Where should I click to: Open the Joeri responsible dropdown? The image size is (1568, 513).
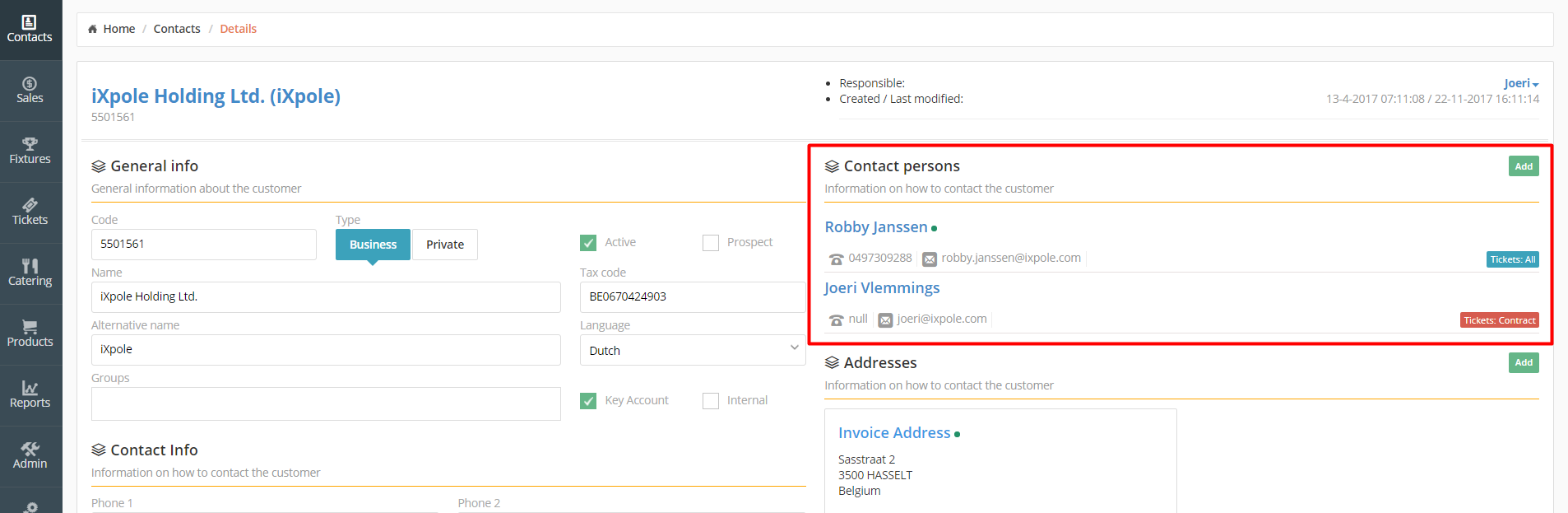(x=1521, y=83)
